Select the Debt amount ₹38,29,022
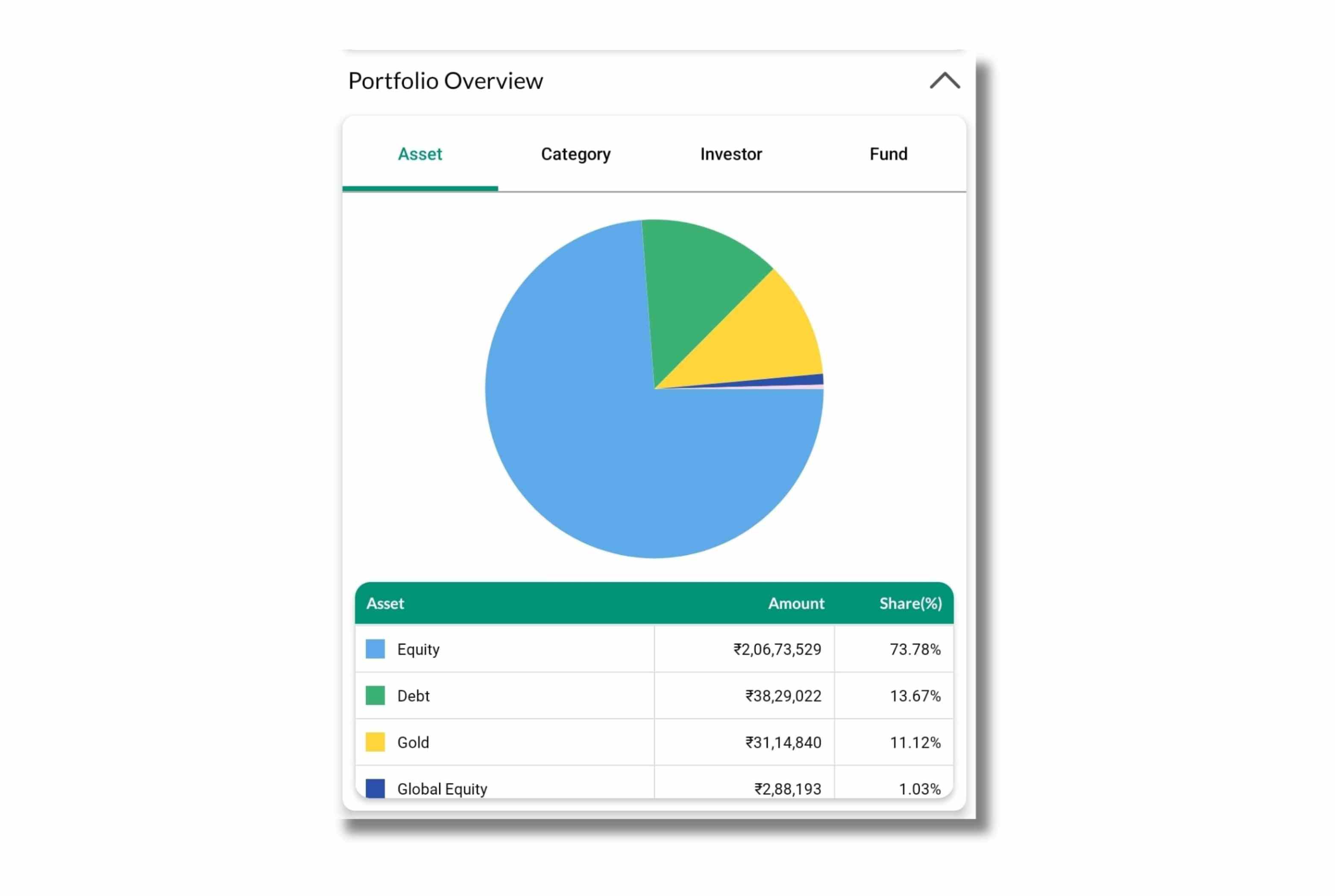This screenshot has height=896, width=1335. coord(783,696)
